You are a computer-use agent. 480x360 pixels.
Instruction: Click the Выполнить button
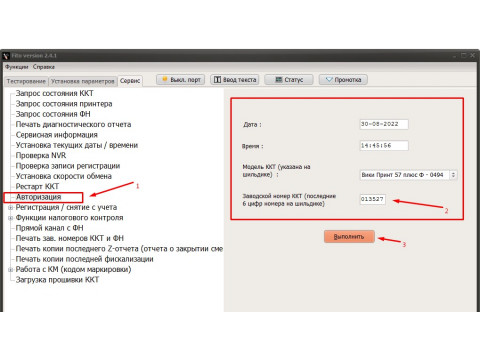click(349, 237)
